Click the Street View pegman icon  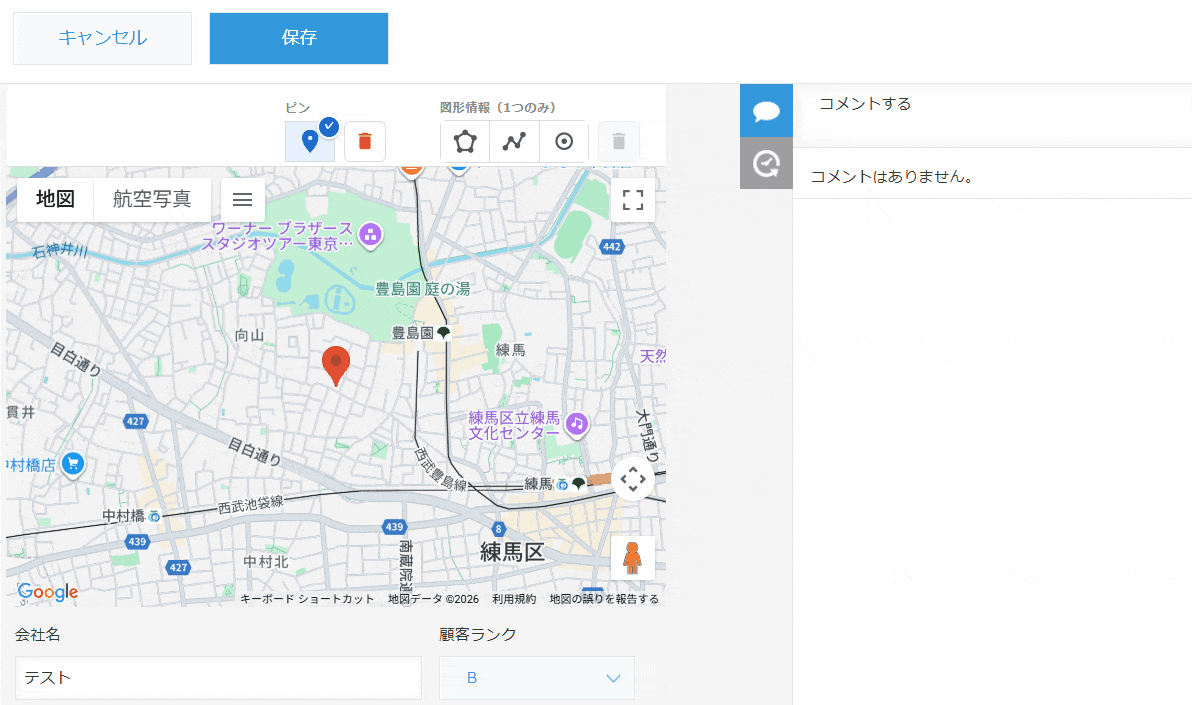[632, 558]
